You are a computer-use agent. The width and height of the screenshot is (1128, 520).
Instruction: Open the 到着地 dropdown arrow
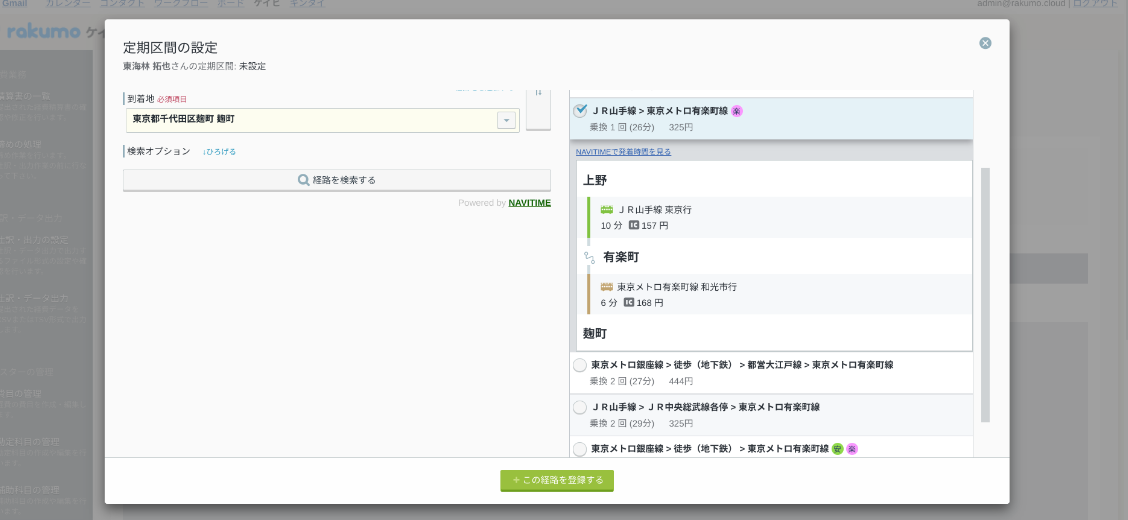(x=506, y=120)
